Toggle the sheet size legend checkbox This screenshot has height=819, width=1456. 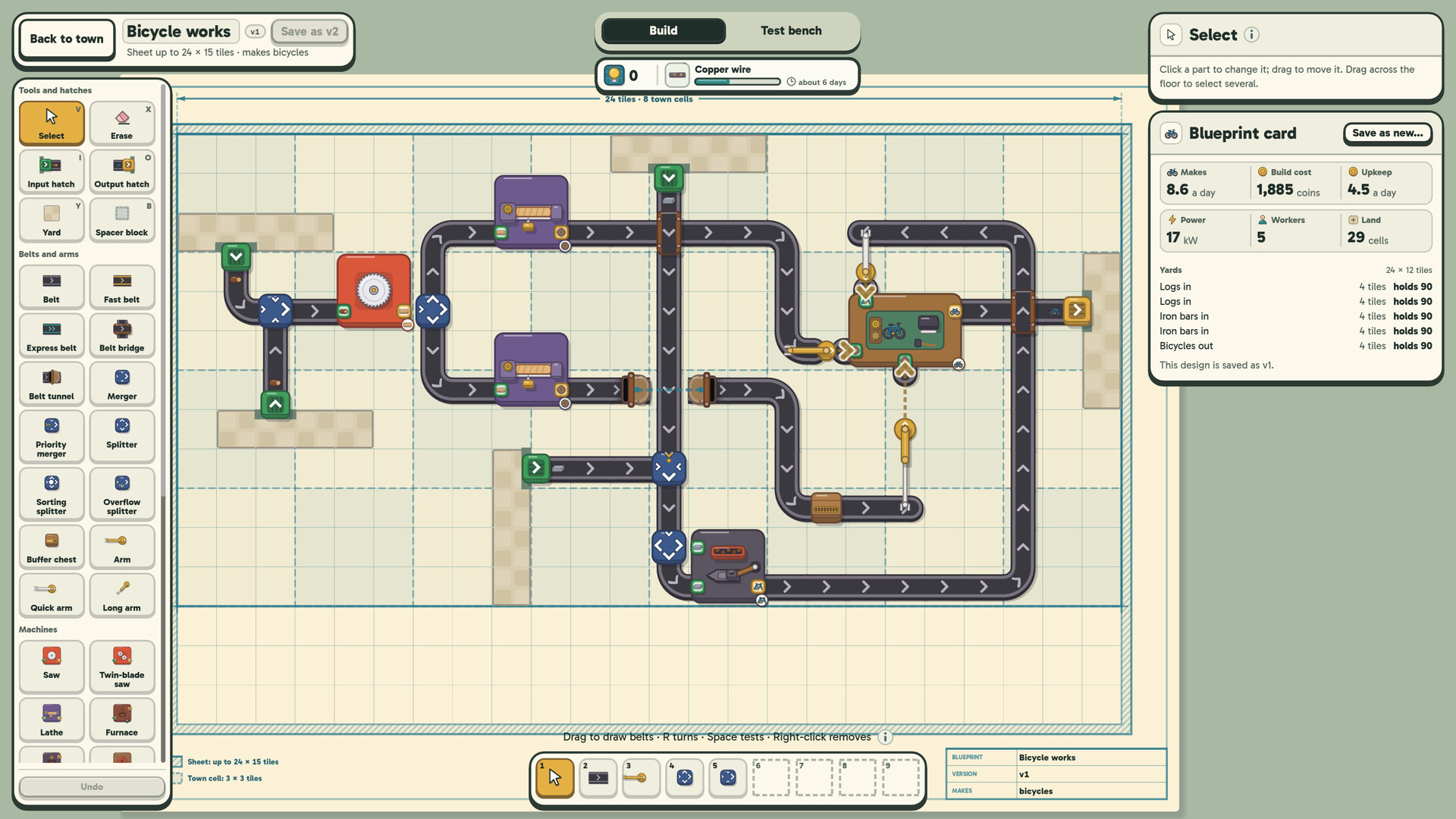click(177, 761)
